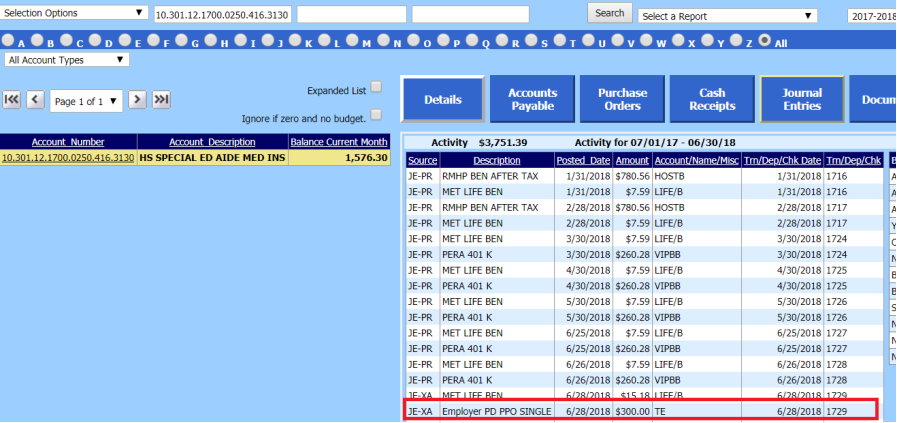View the Journal Entries tab
This screenshot has height=423, width=897.
click(x=801, y=99)
